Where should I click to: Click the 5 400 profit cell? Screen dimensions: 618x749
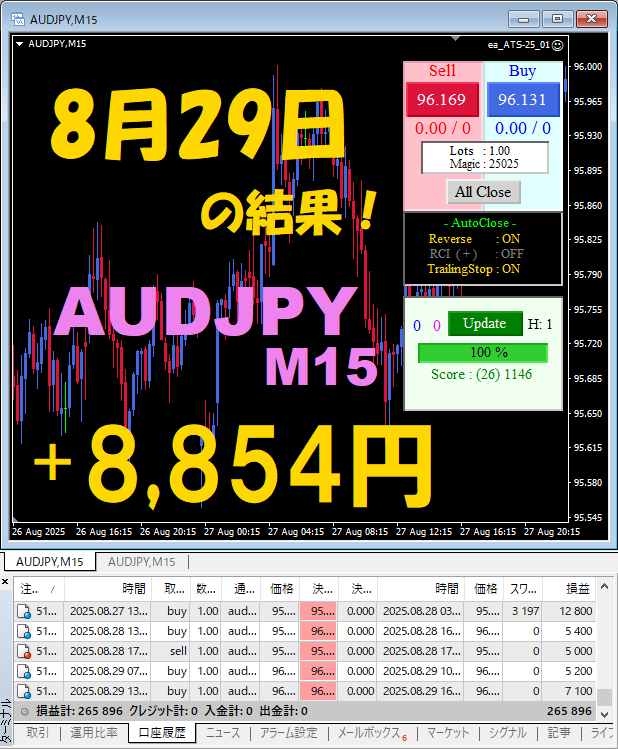pyautogui.click(x=569, y=631)
